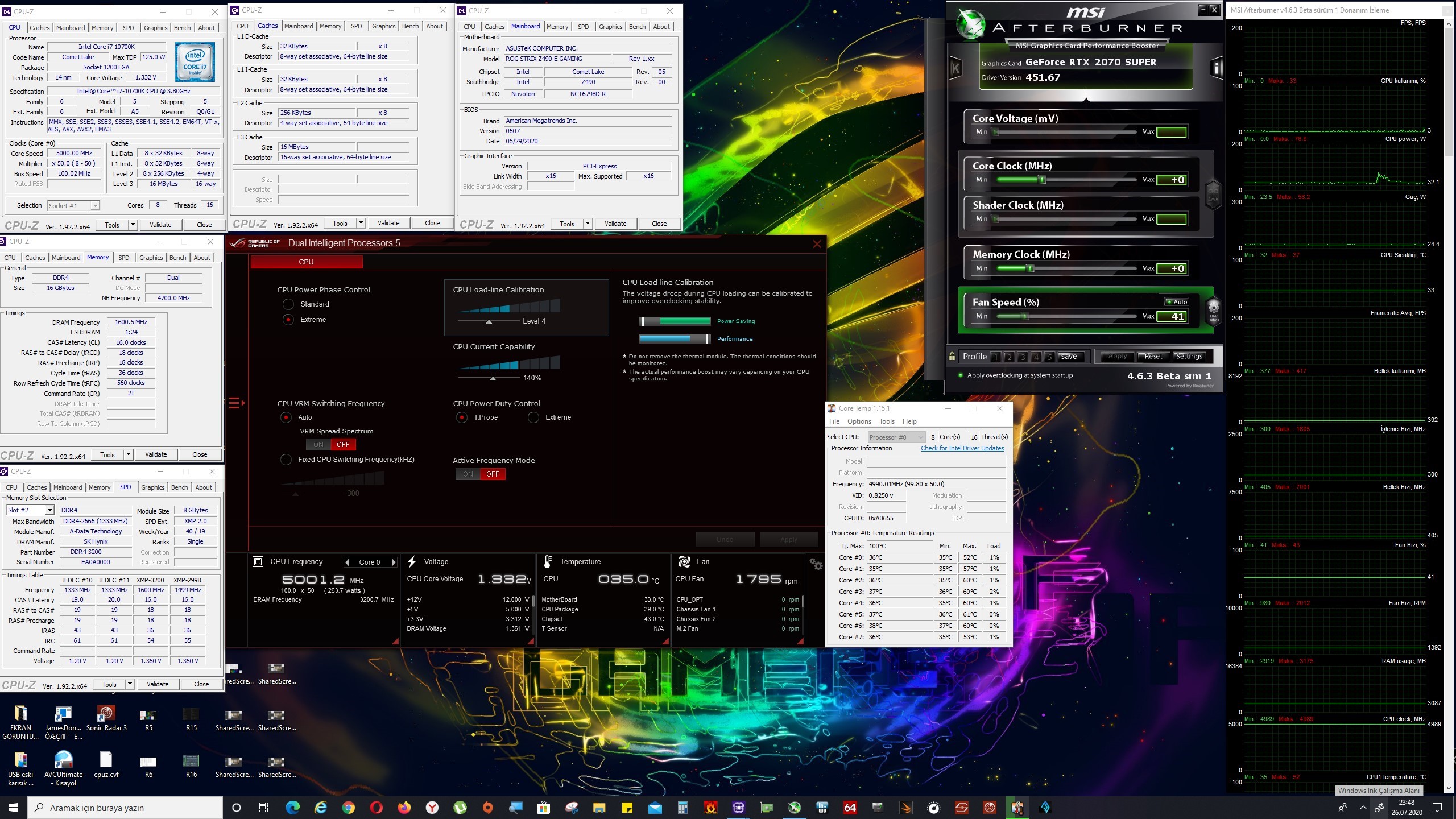Click Afterburner Settings button
This screenshot has width=1456, height=819.
pyautogui.click(x=1189, y=357)
